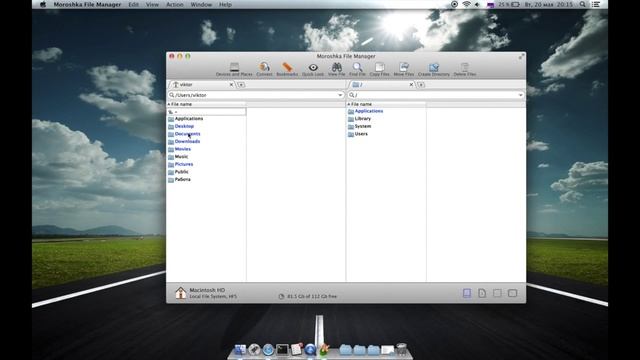This screenshot has width=640, height=360.
Task: Select Applications folder in right panel
Action: tap(386, 111)
